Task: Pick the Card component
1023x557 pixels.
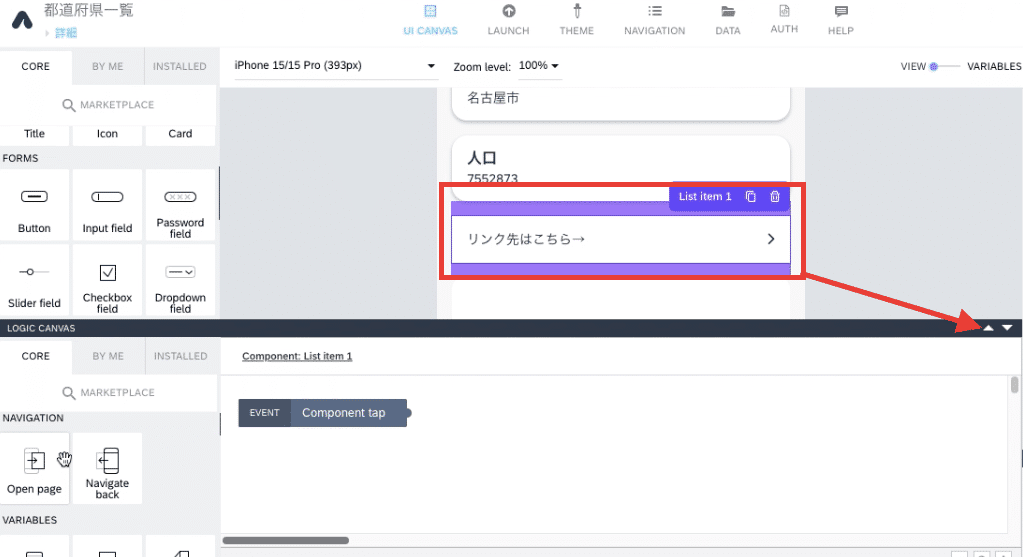Action: click(180, 134)
